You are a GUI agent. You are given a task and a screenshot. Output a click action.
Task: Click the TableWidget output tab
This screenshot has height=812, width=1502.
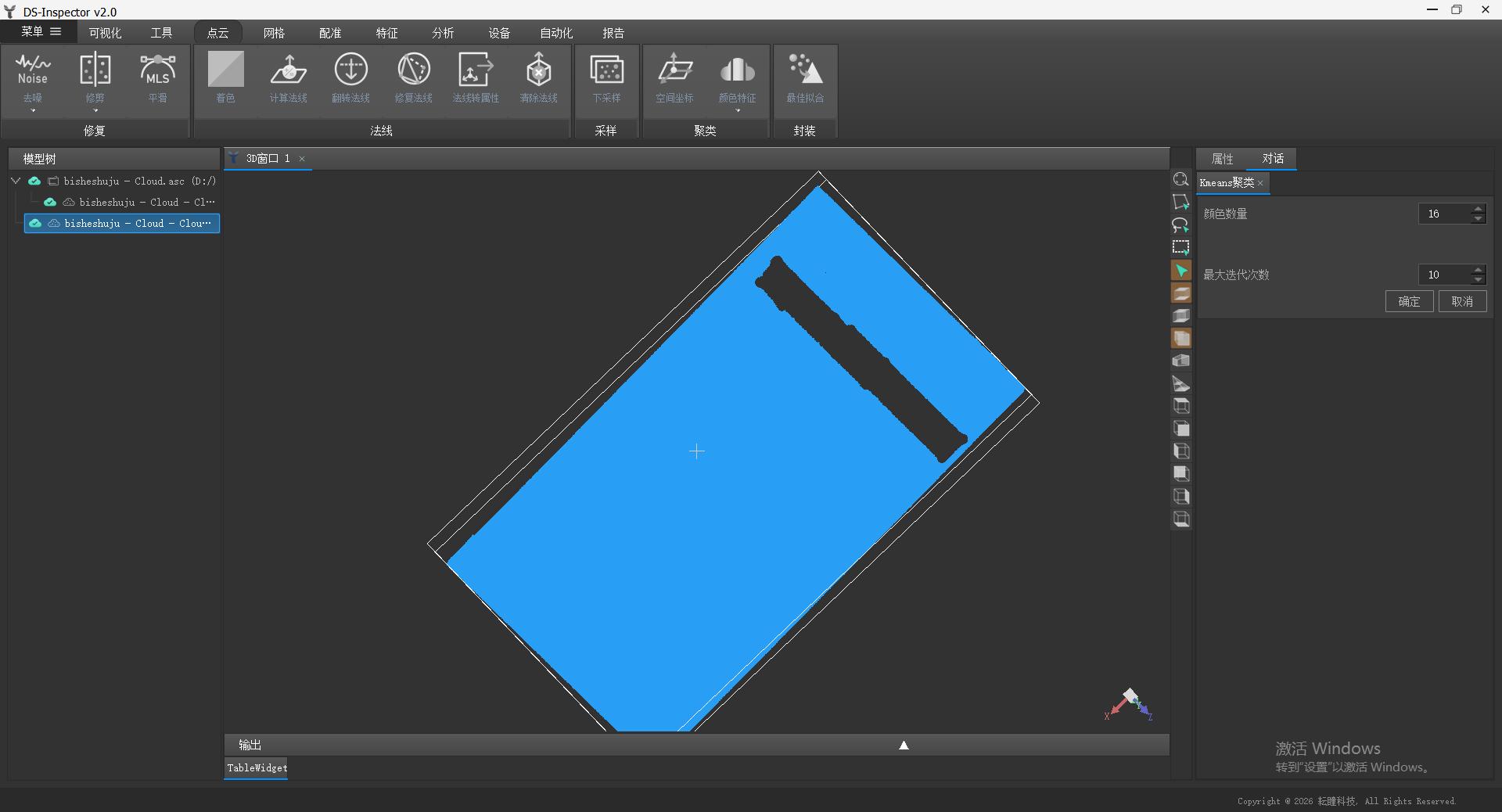pos(257,768)
